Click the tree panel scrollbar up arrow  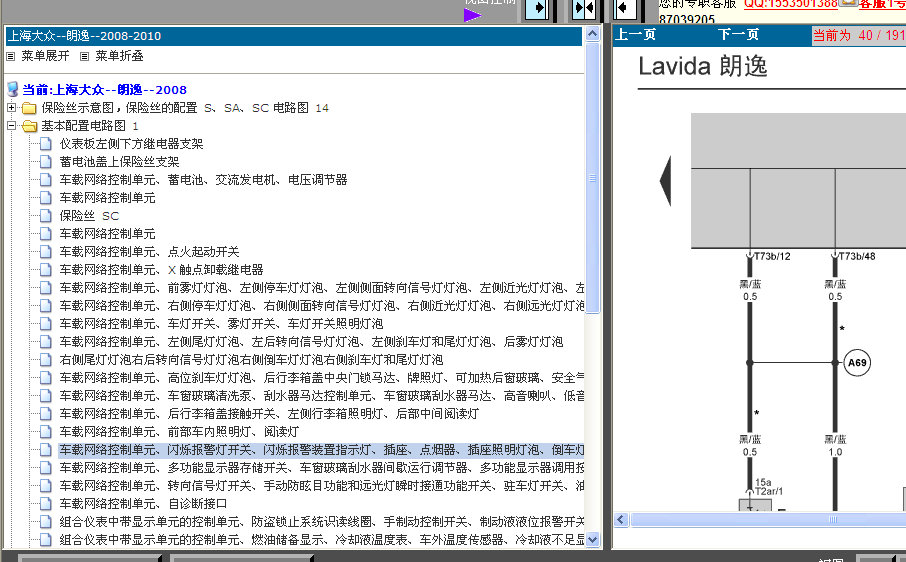click(x=592, y=34)
